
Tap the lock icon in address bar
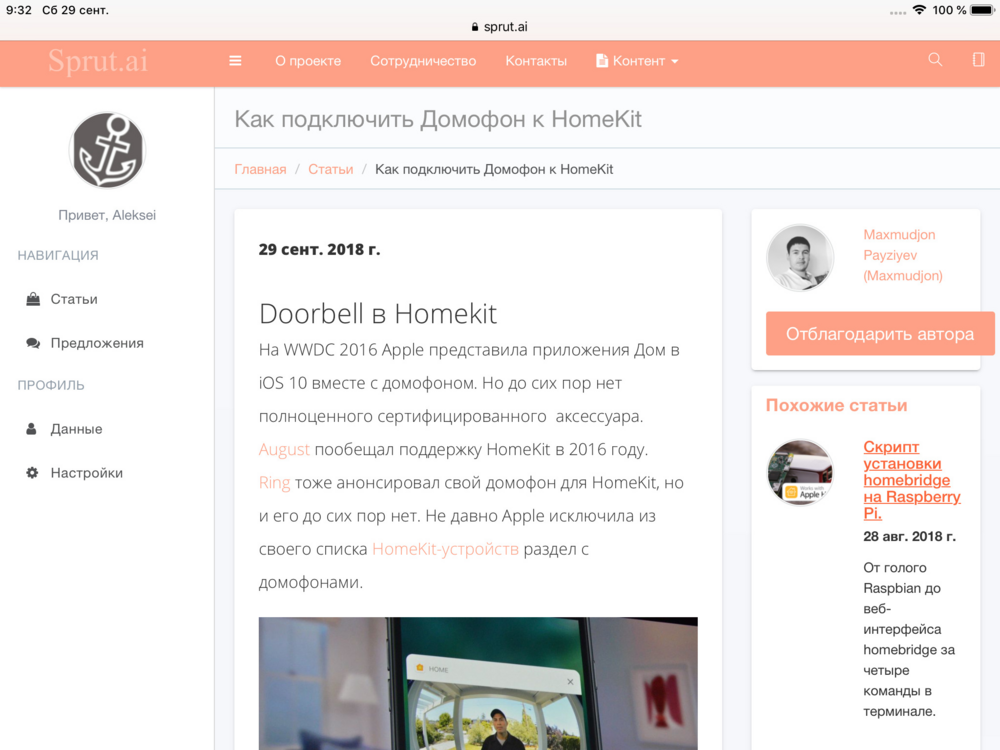click(474, 27)
